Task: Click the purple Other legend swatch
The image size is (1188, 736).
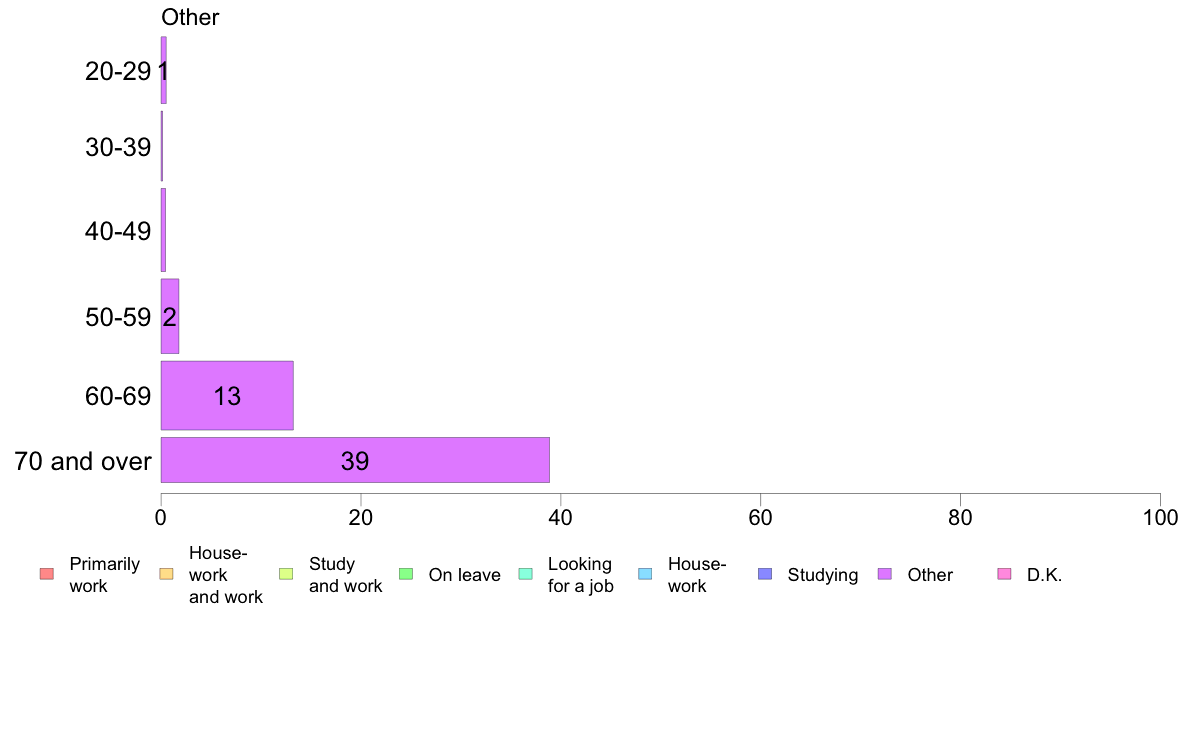Action: [x=885, y=575]
